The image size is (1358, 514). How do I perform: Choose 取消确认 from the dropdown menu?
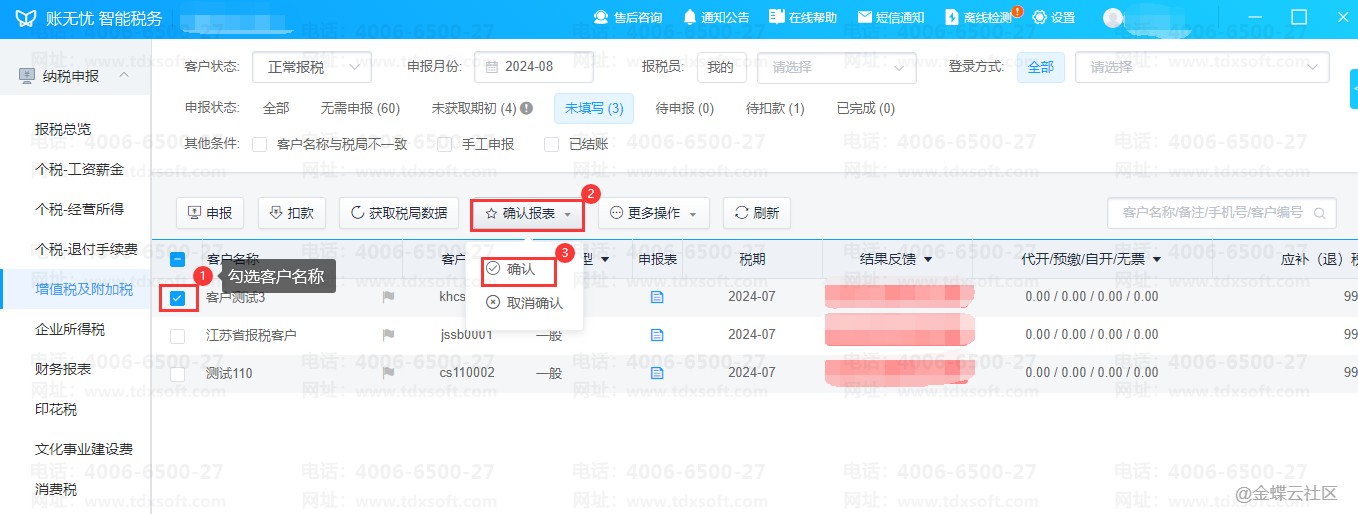[x=524, y=303]
